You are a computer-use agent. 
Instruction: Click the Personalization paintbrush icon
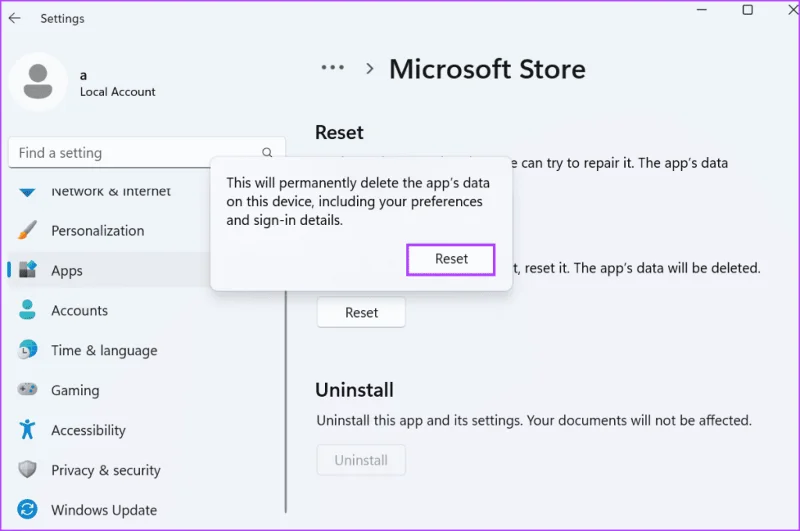click(27, 230)
